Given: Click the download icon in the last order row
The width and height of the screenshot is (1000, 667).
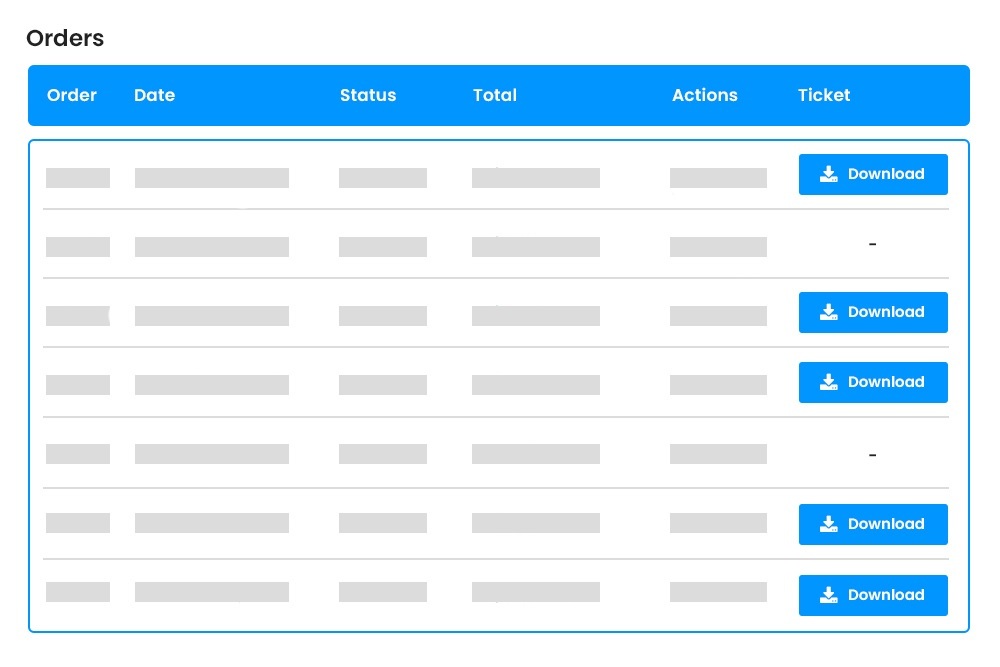Looking at the screenshot, I should click(x=828, y=595).
